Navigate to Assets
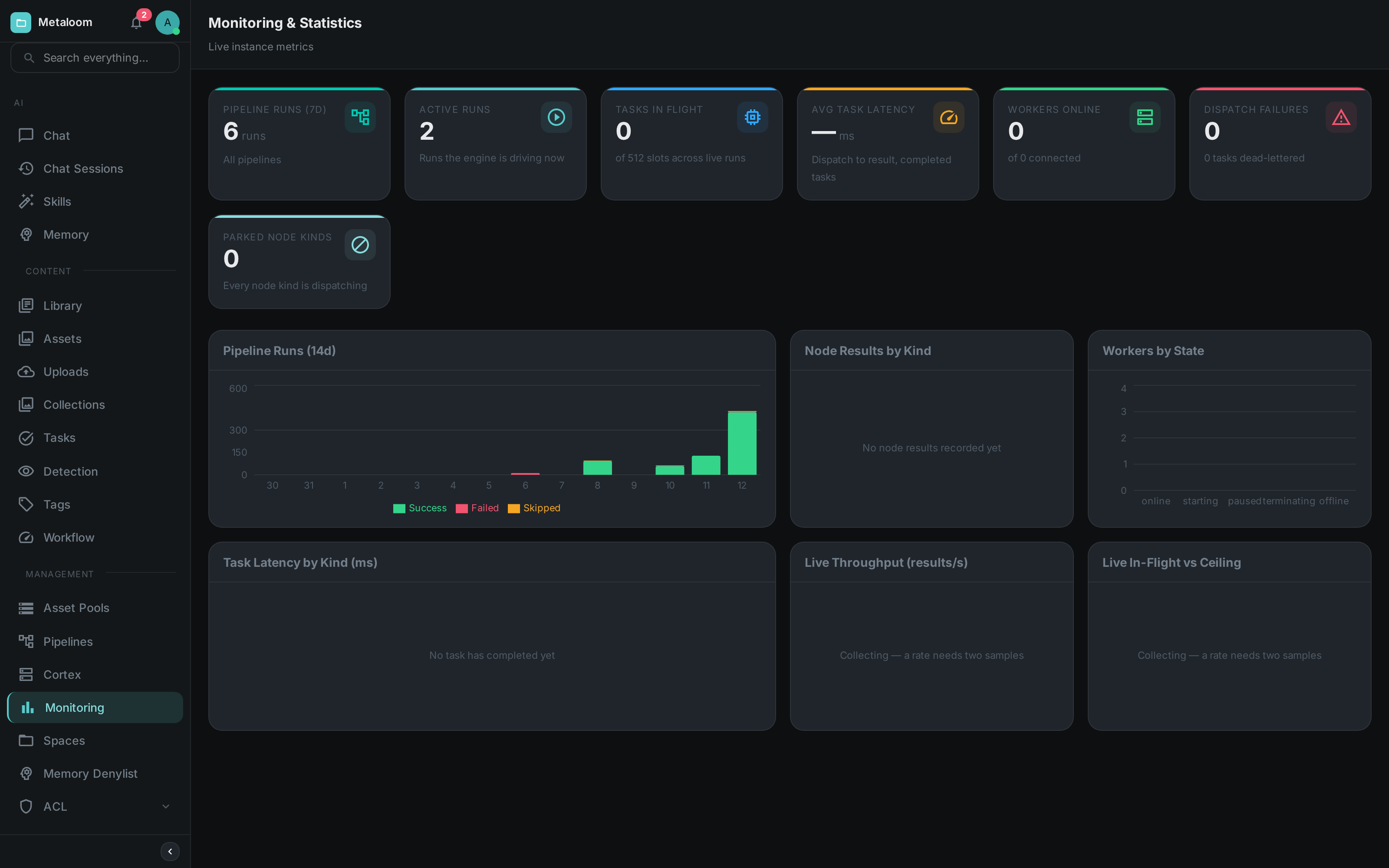This screenshot has width=1389, height=868. (x=95, y=339)
